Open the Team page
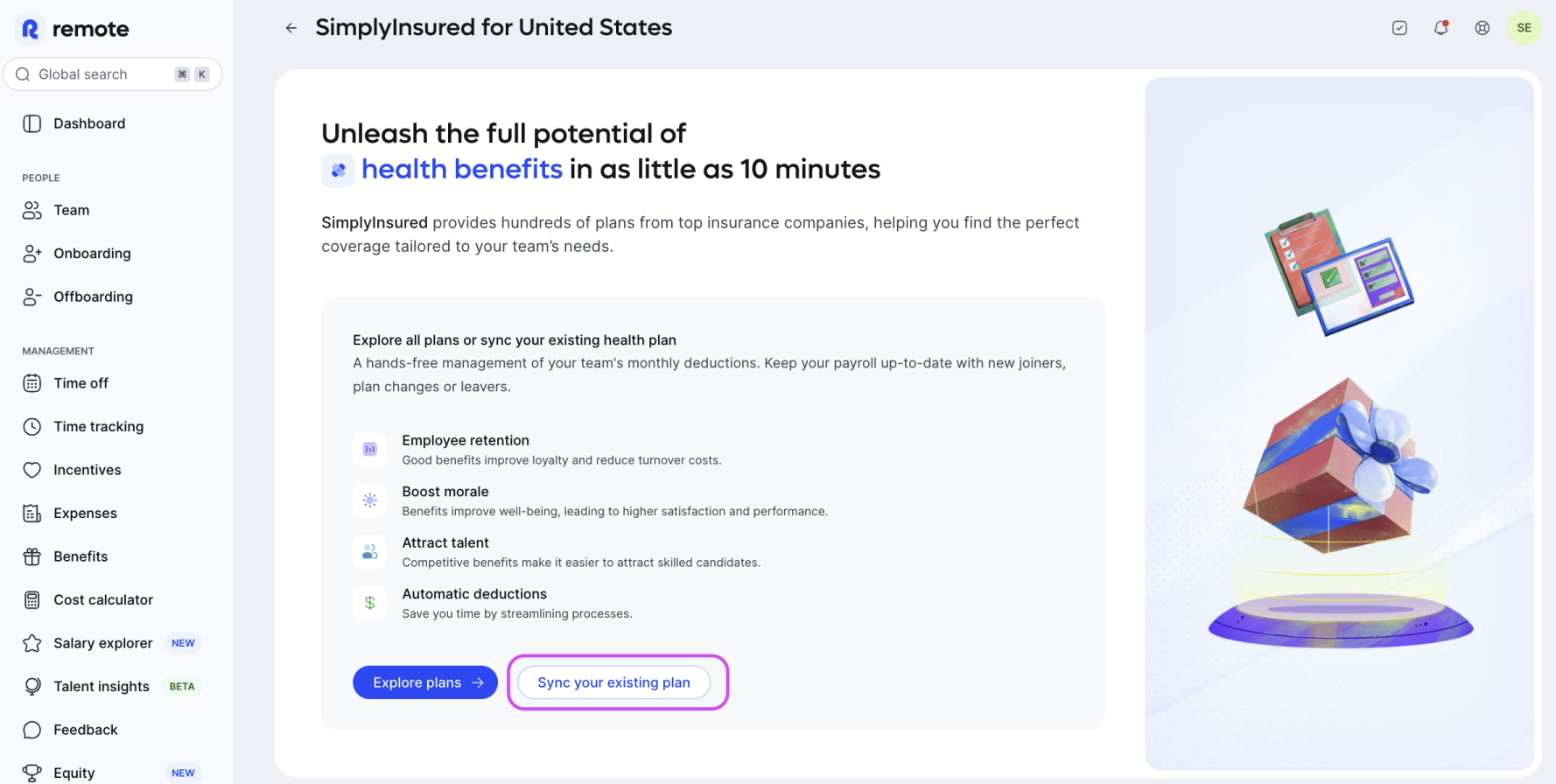 (72, 211)
